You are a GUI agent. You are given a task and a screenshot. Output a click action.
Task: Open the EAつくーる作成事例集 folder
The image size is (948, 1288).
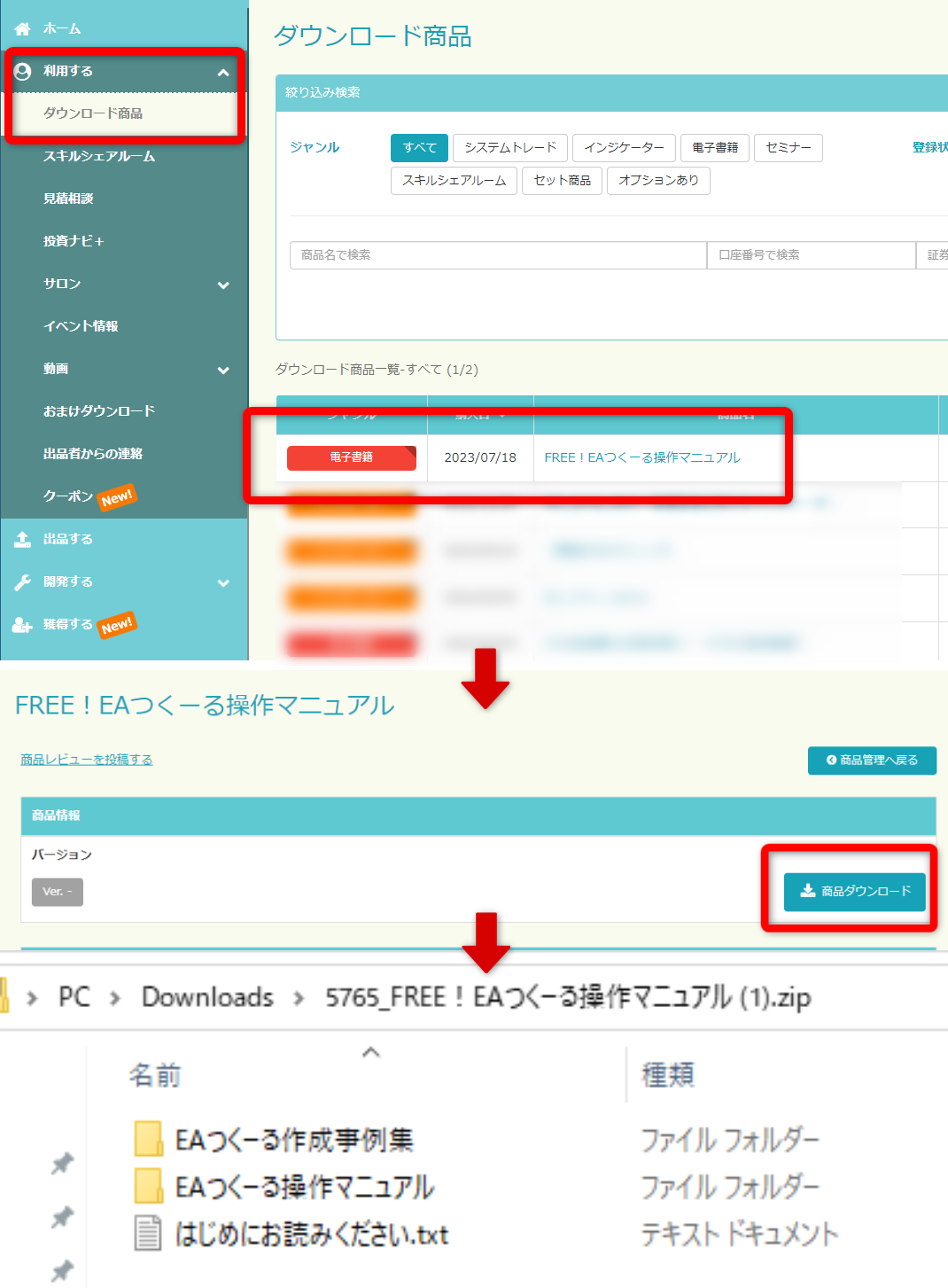tap(293, 1139)
